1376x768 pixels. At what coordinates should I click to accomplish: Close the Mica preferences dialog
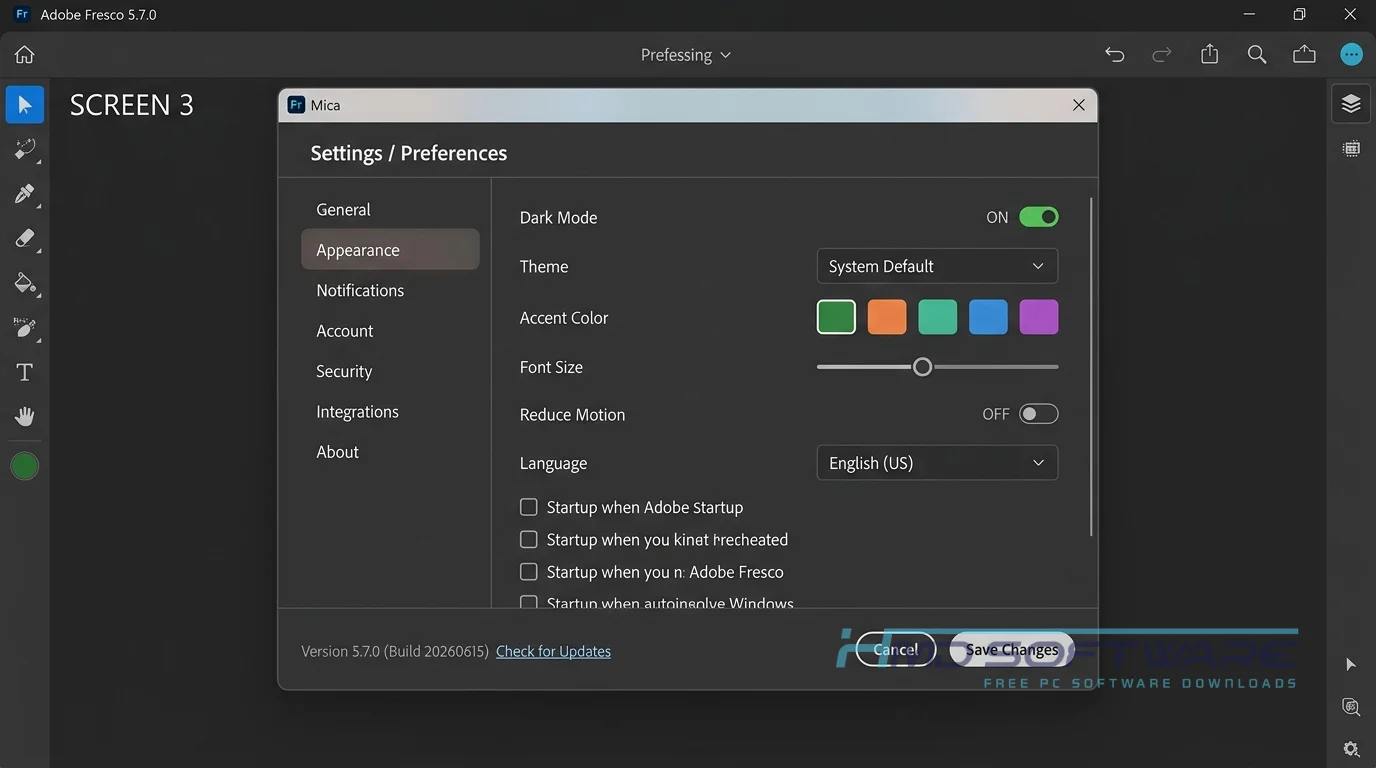(x=1079, y=105)
